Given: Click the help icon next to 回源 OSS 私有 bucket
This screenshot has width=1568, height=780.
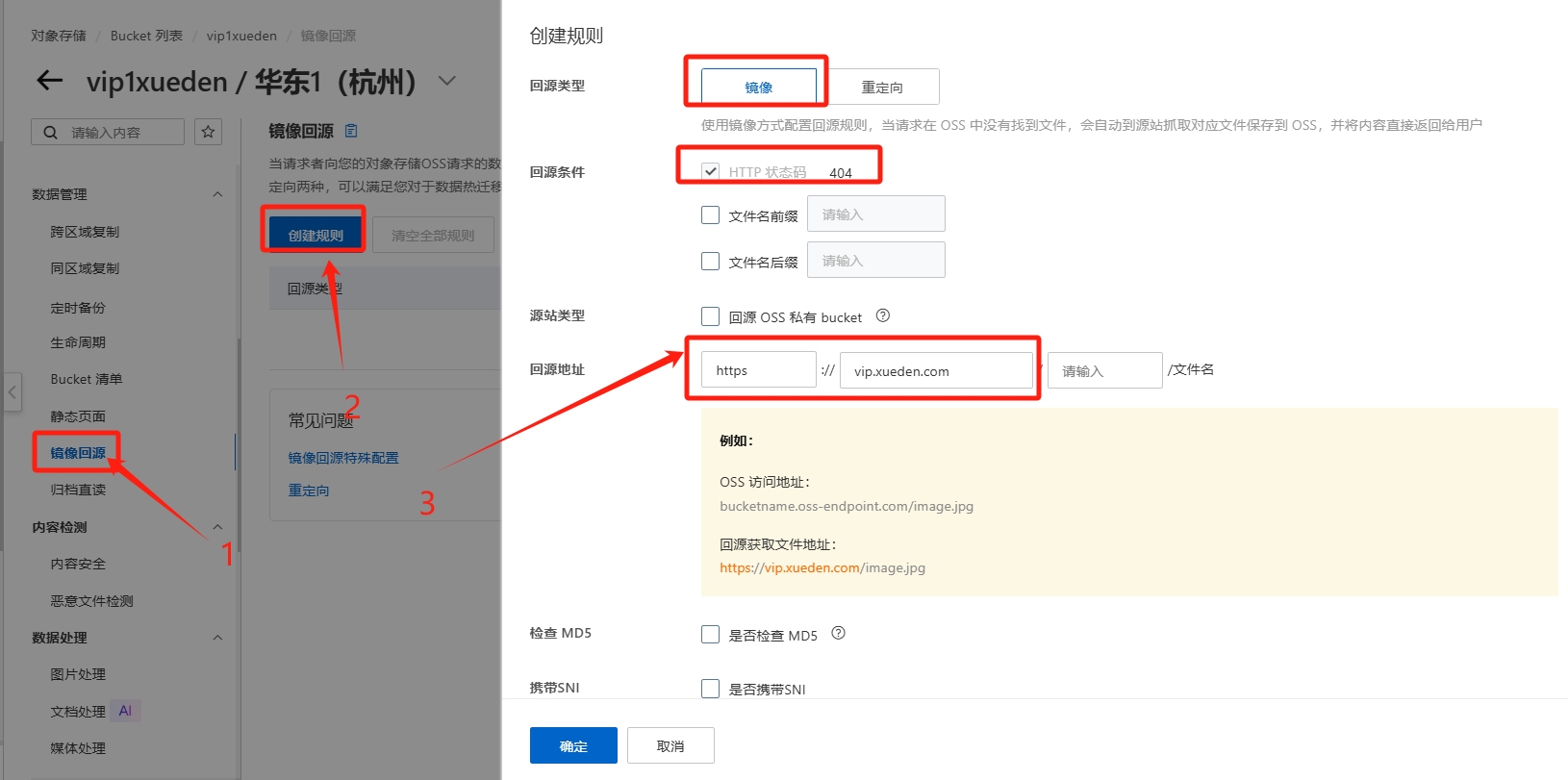Looking at the screenshot, I should click(882, 315).
